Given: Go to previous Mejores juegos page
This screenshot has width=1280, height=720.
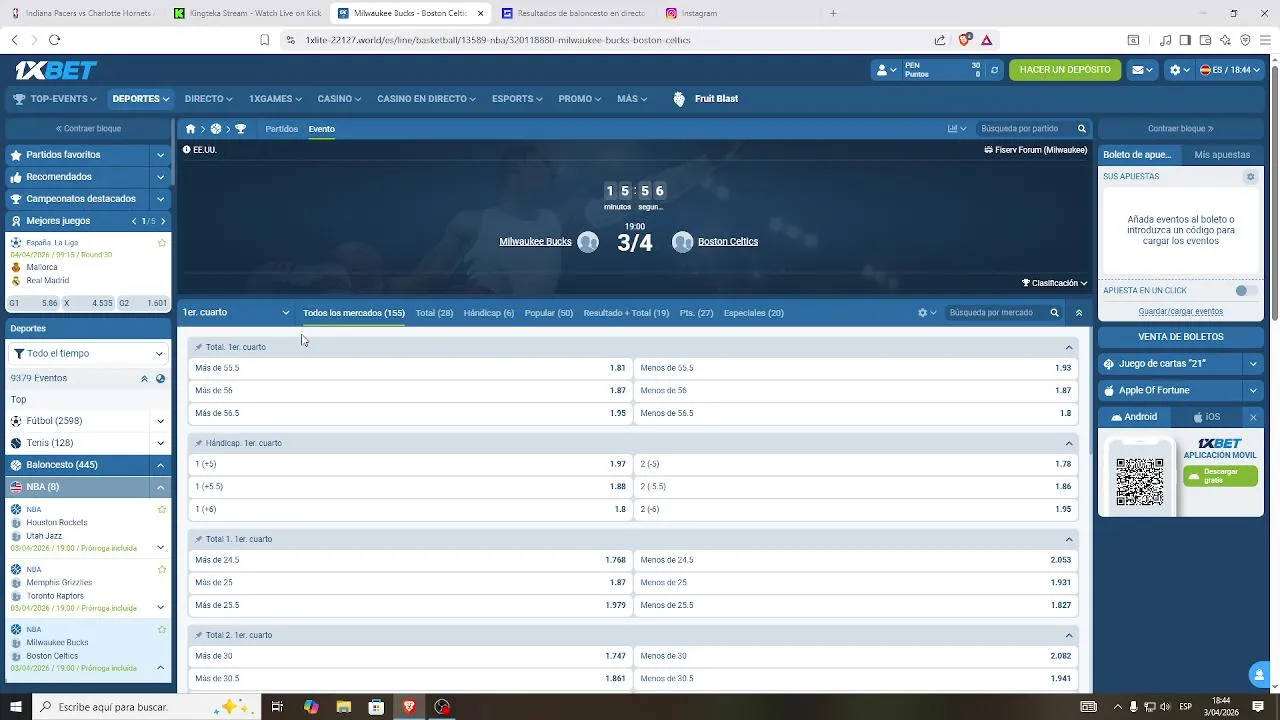Looking at the screenshot, I should click(134, 221).
